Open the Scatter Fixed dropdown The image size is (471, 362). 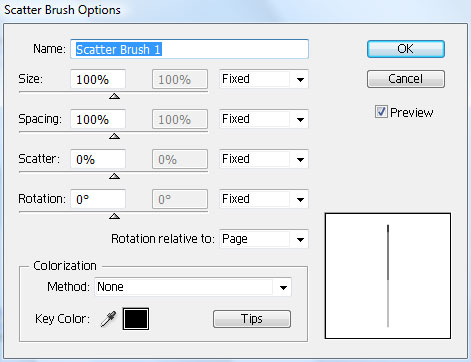264,159
